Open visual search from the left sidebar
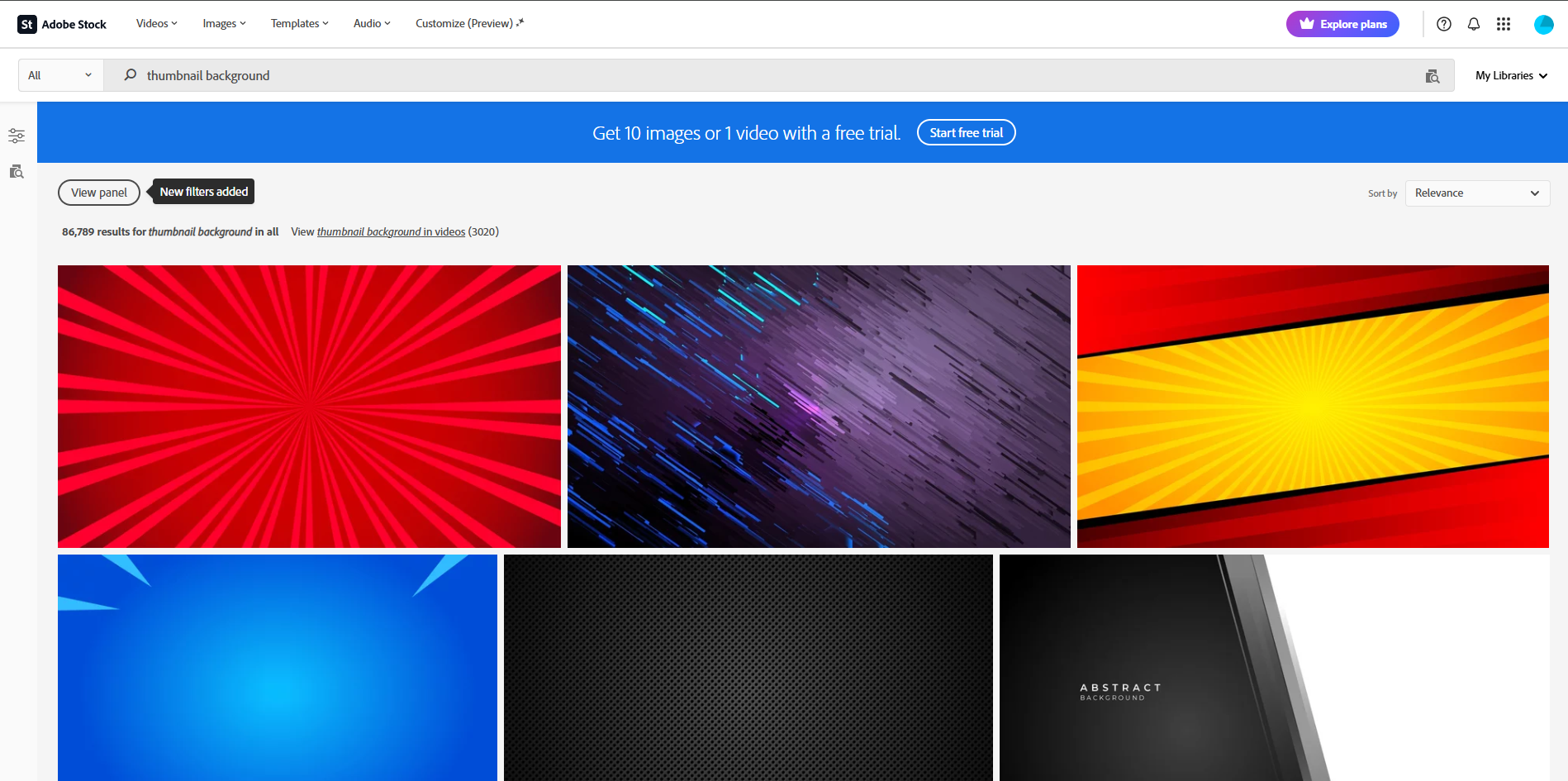 (x=17, y=171)
